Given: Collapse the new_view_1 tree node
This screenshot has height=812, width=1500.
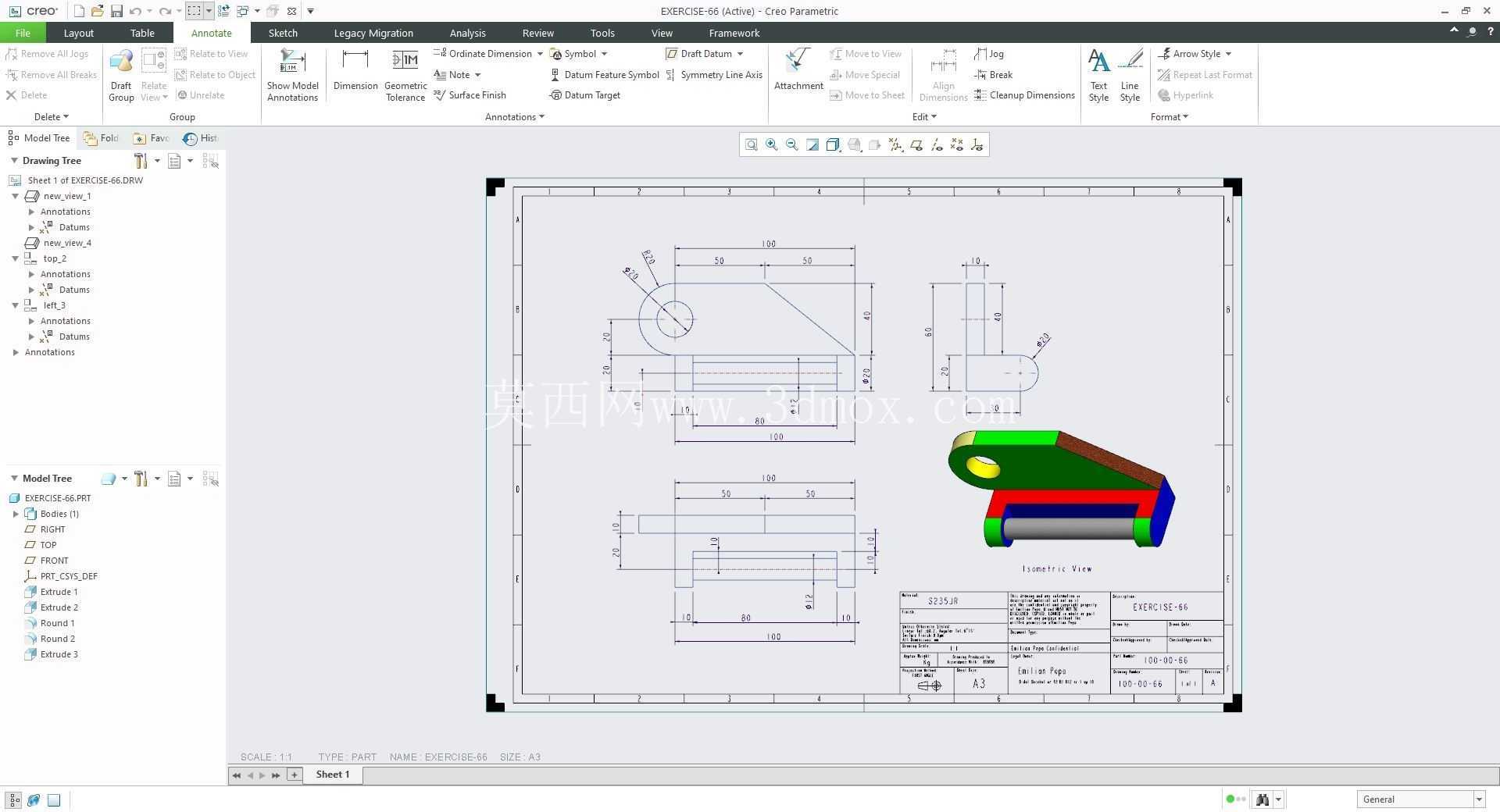Looking at the screenshot, I should (x=15, y=196).
